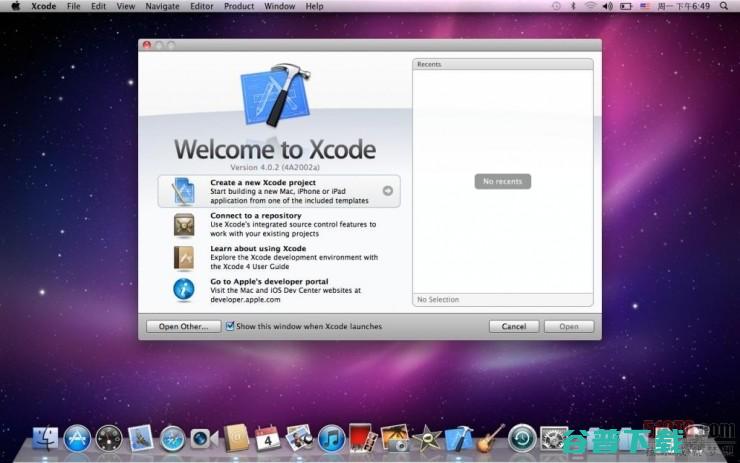
Task: Click the repository vault icon
Action: click(x=184, y=225)
